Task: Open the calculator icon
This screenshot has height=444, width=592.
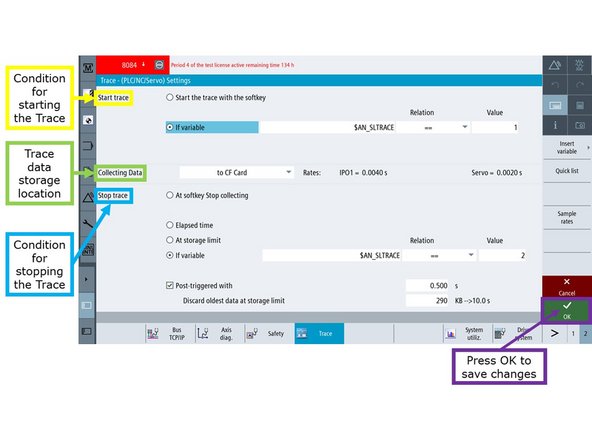Action: point(580,106)
